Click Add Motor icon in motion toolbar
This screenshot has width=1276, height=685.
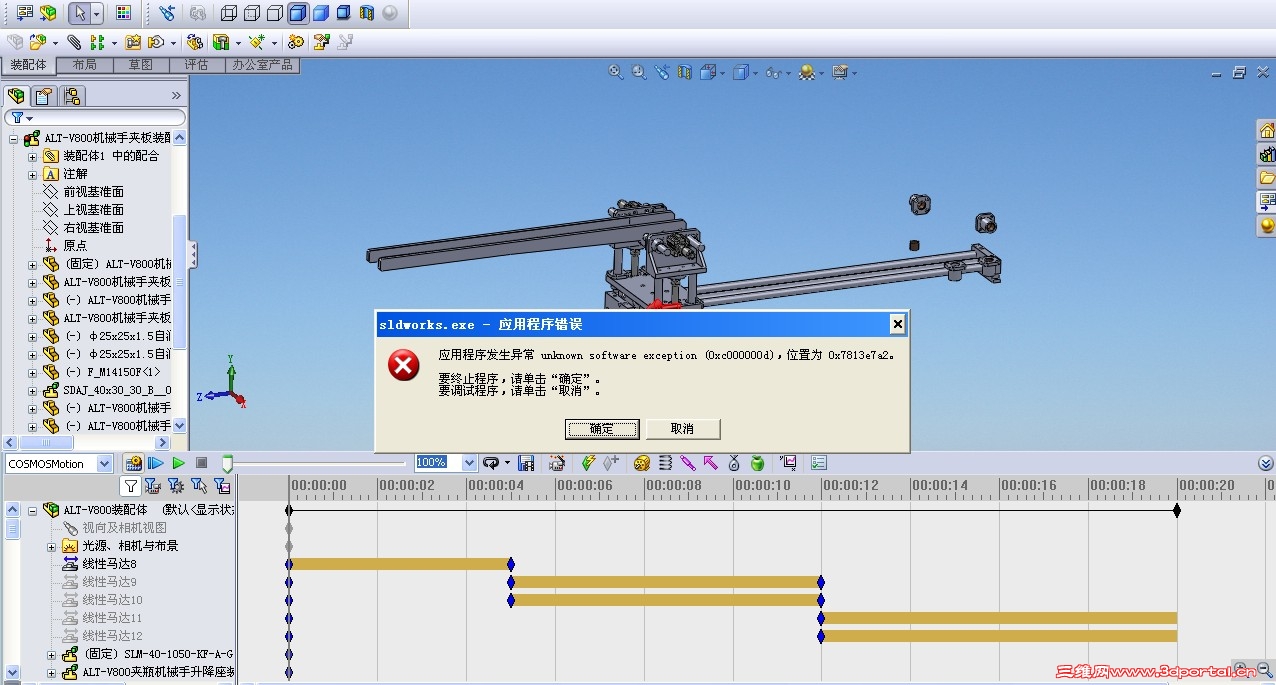(x=642, y=463)
